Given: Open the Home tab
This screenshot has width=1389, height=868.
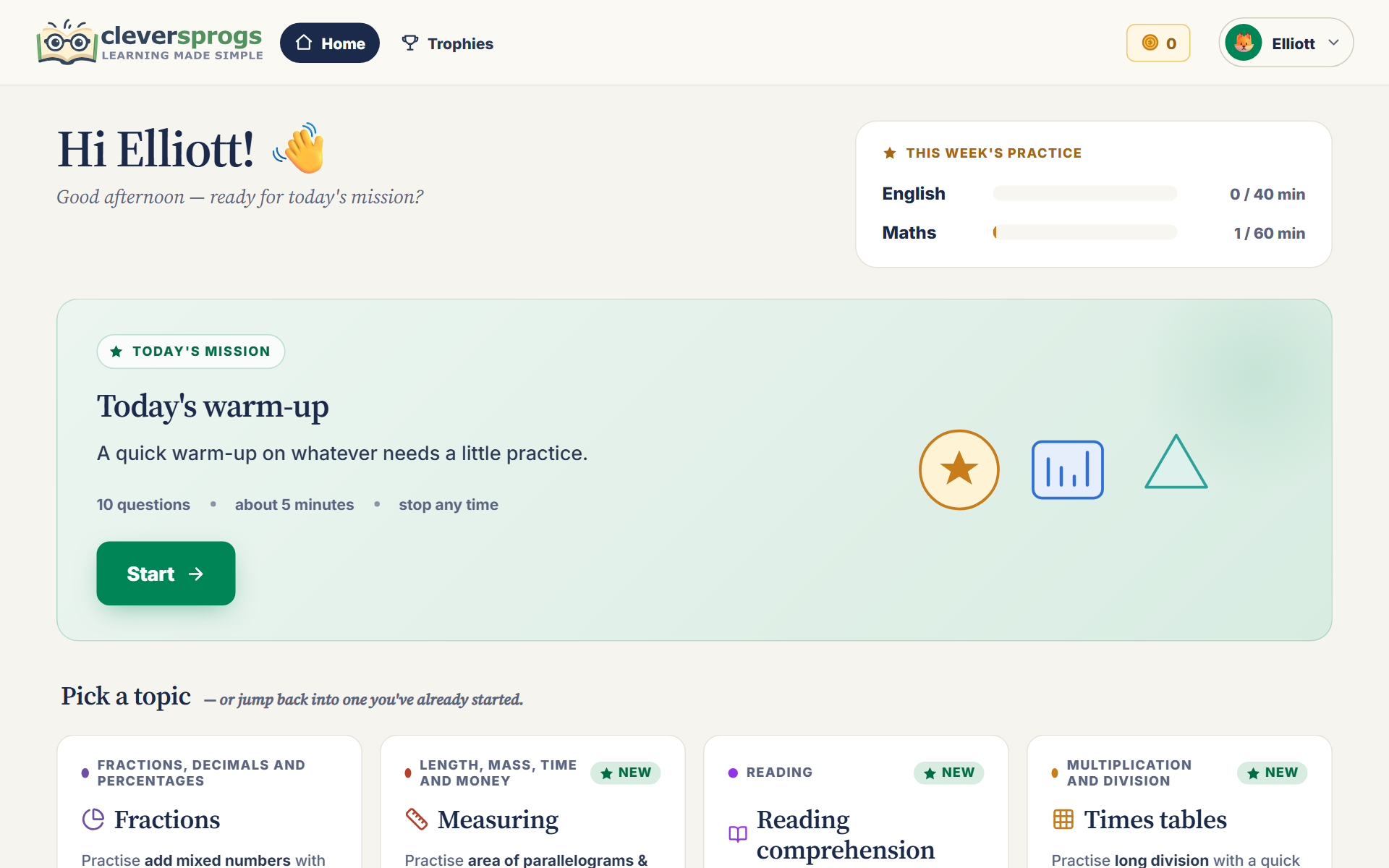Looking at the screenshot, I should (x=330, y=43).
